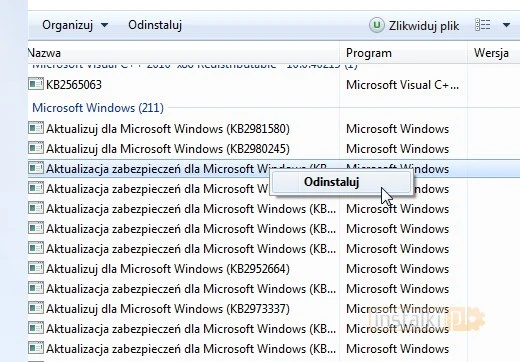The height and width of the screenshot is (362, 520).
Task: Collapse the Microsoft Windows (211) group
Action: [98, 108]
